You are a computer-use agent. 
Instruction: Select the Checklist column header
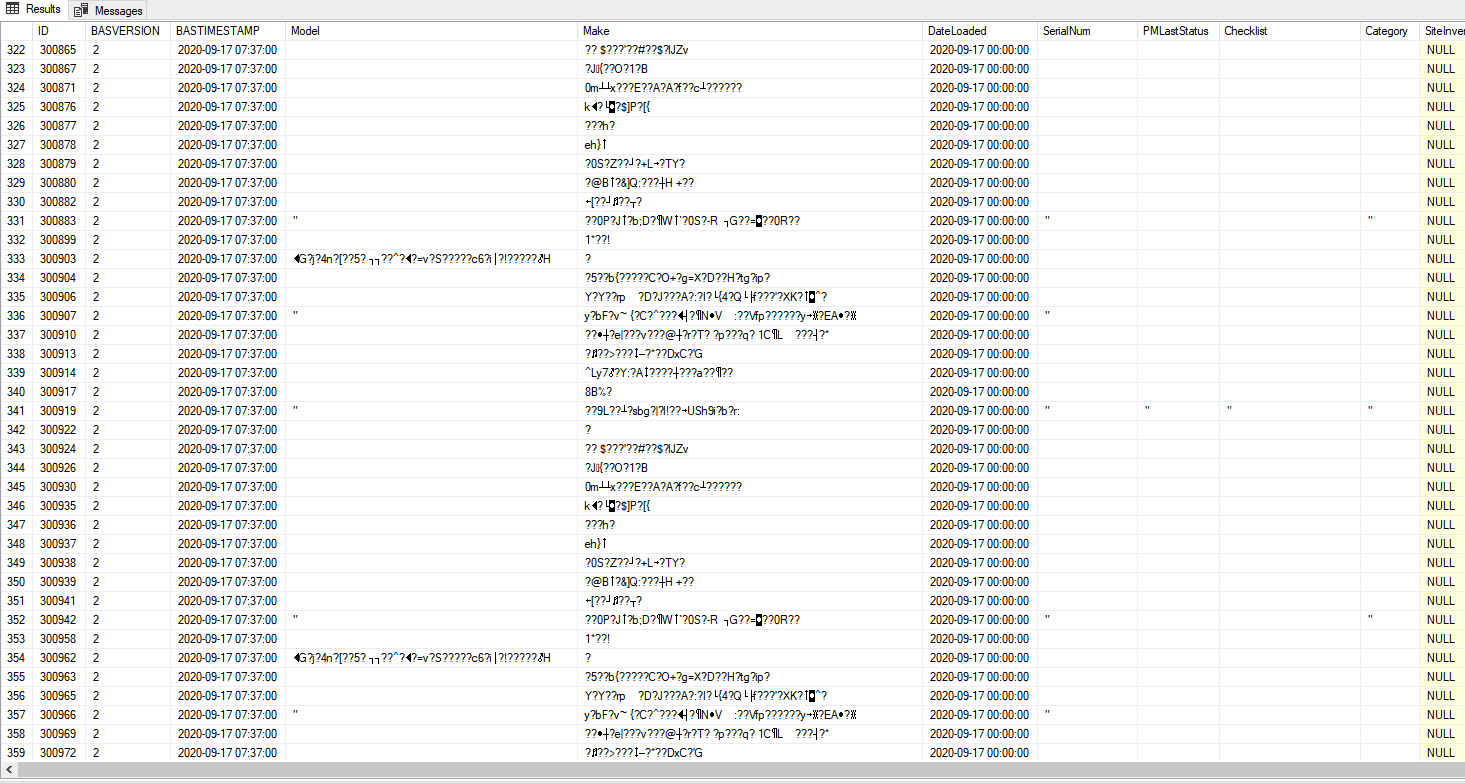(1290, 31)
